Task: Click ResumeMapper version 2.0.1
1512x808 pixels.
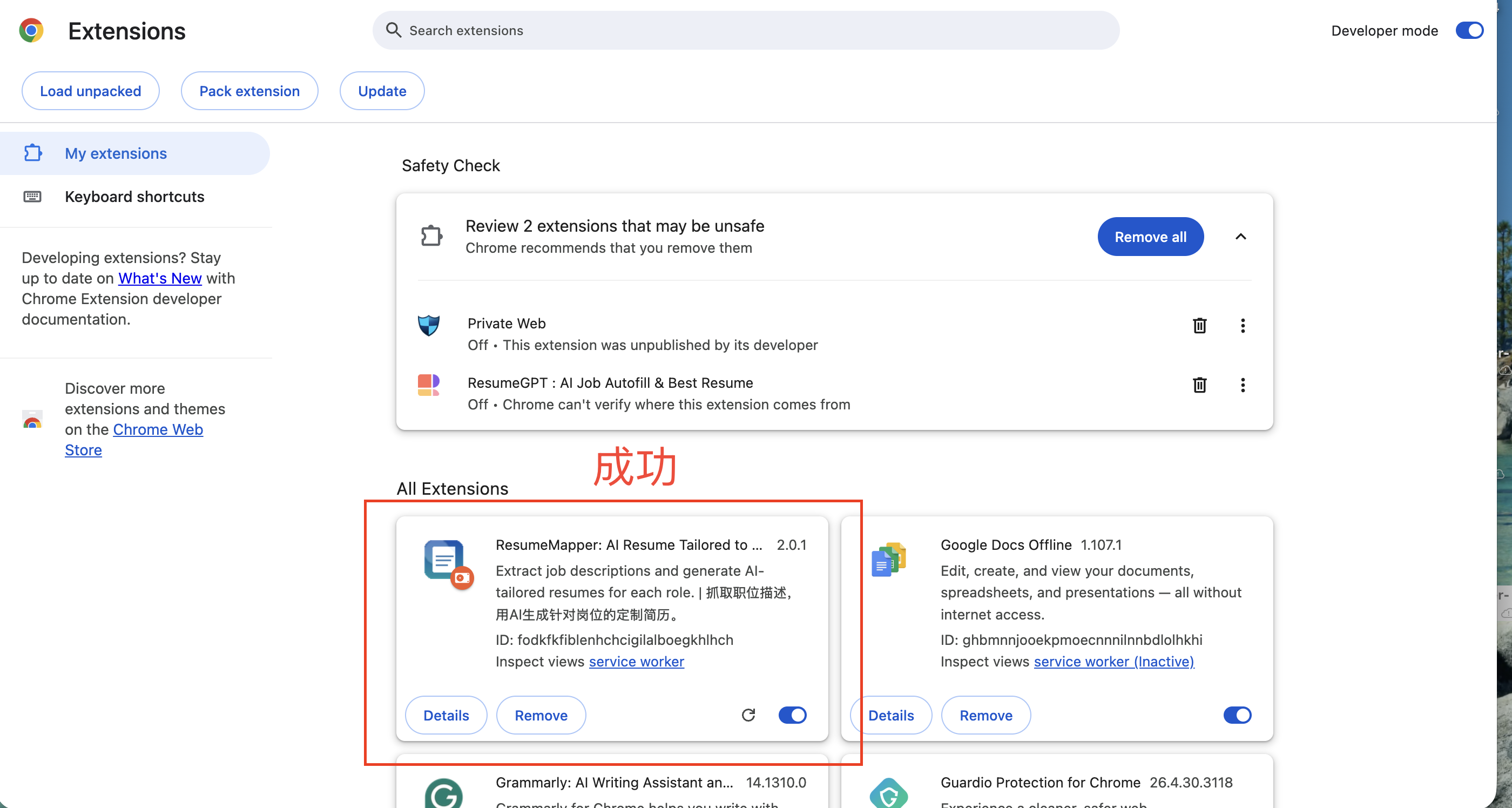Action: click(791, 544)
